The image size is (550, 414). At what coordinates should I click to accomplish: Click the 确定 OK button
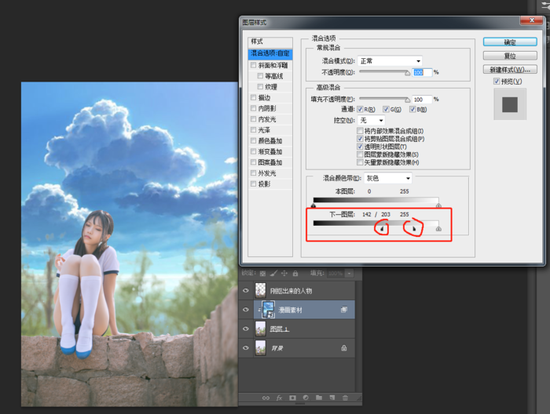click(510, 42)
